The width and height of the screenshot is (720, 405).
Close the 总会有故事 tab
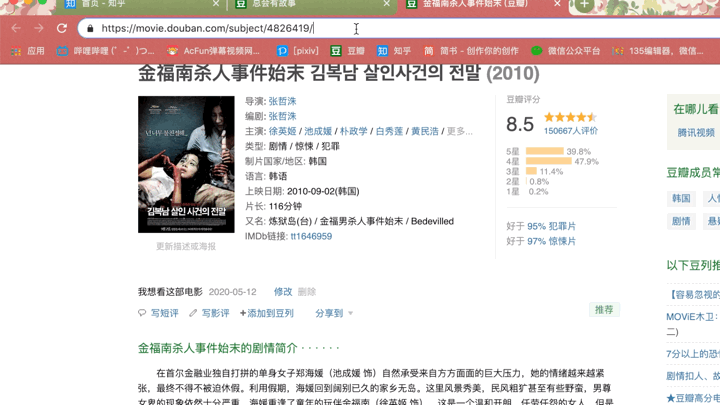point(387,4)
